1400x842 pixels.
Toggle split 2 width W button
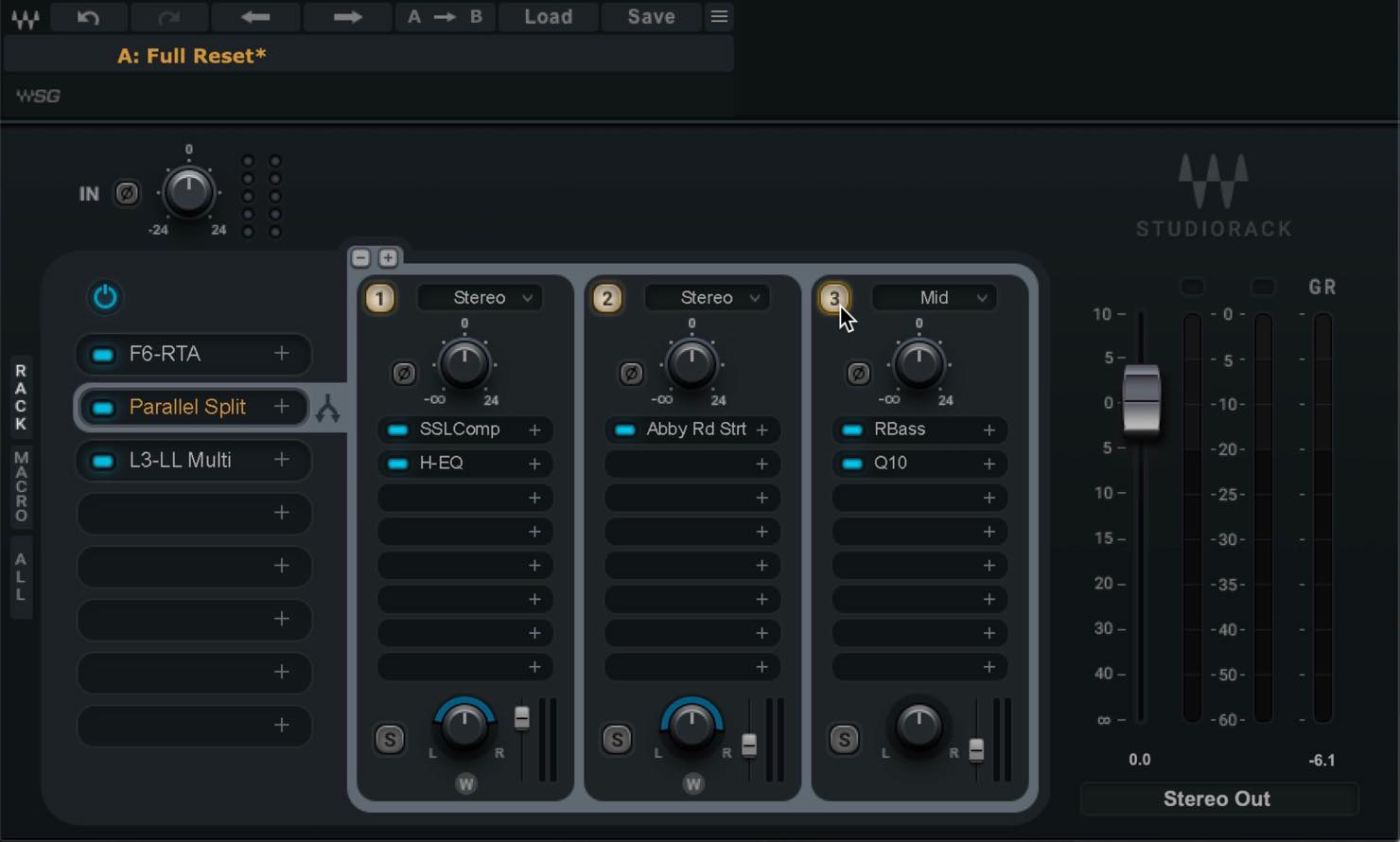tap(692, 783)
